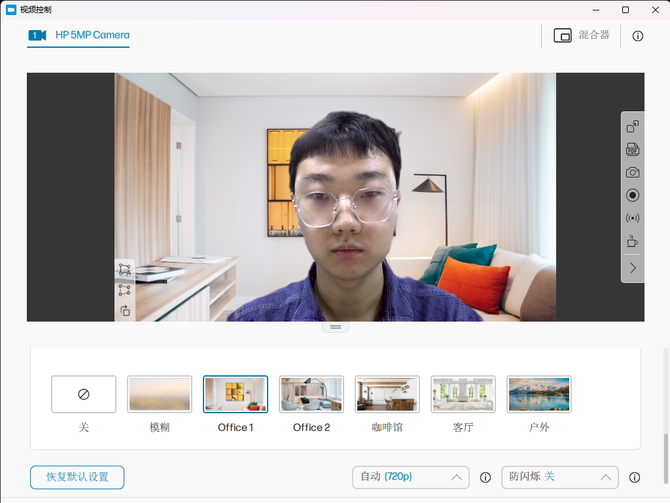Maximize the 视频控制 window
Viewport: 670px width, 503px height.
[626, 10]
